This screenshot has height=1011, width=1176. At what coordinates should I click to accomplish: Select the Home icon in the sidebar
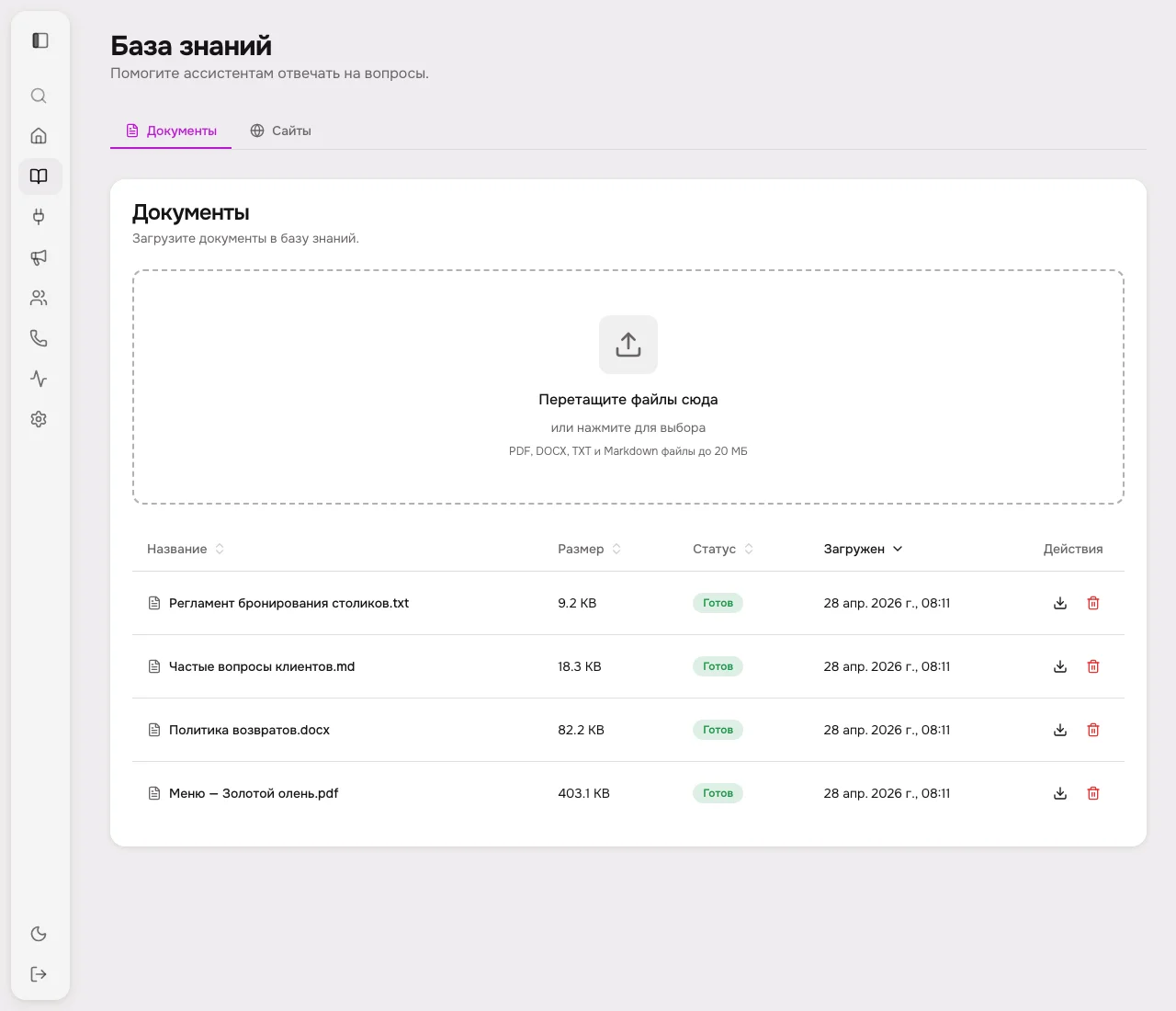(39, 135)
